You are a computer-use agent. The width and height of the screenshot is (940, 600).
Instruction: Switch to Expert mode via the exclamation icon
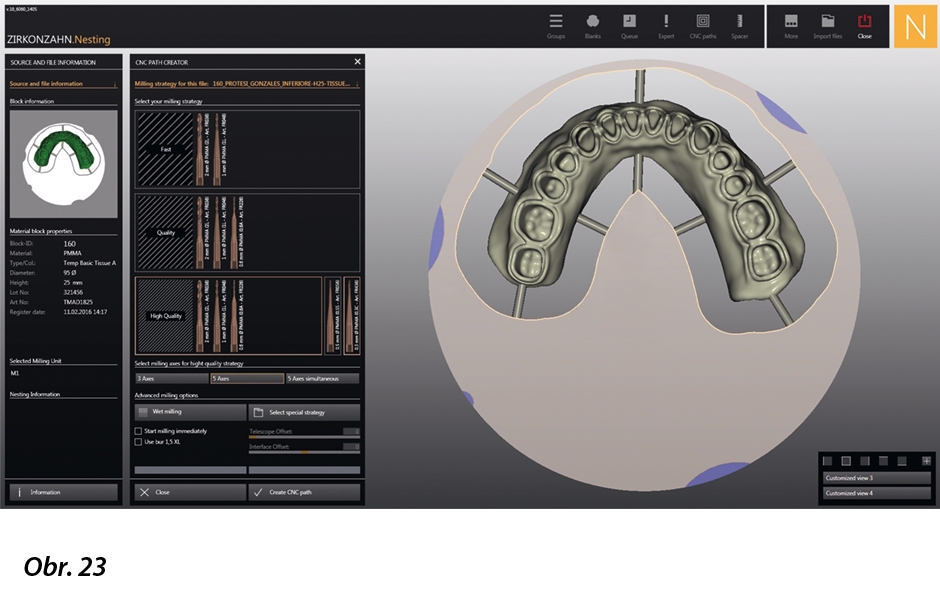[666, 26]
